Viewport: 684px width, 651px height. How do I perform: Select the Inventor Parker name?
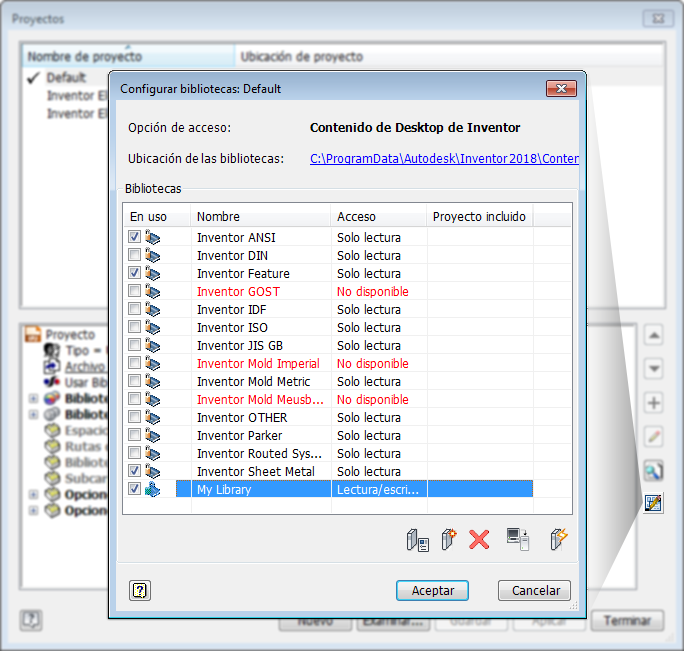point(239,435)
